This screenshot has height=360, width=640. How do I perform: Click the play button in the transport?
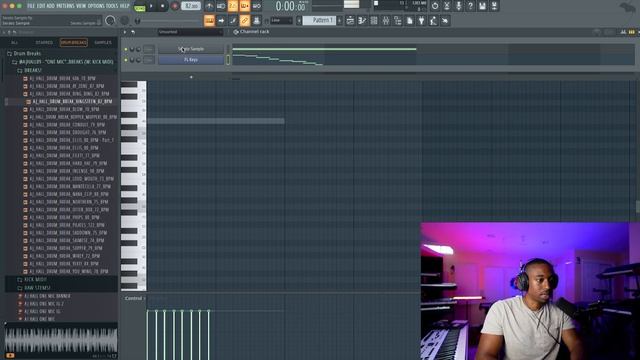(151, 6)
